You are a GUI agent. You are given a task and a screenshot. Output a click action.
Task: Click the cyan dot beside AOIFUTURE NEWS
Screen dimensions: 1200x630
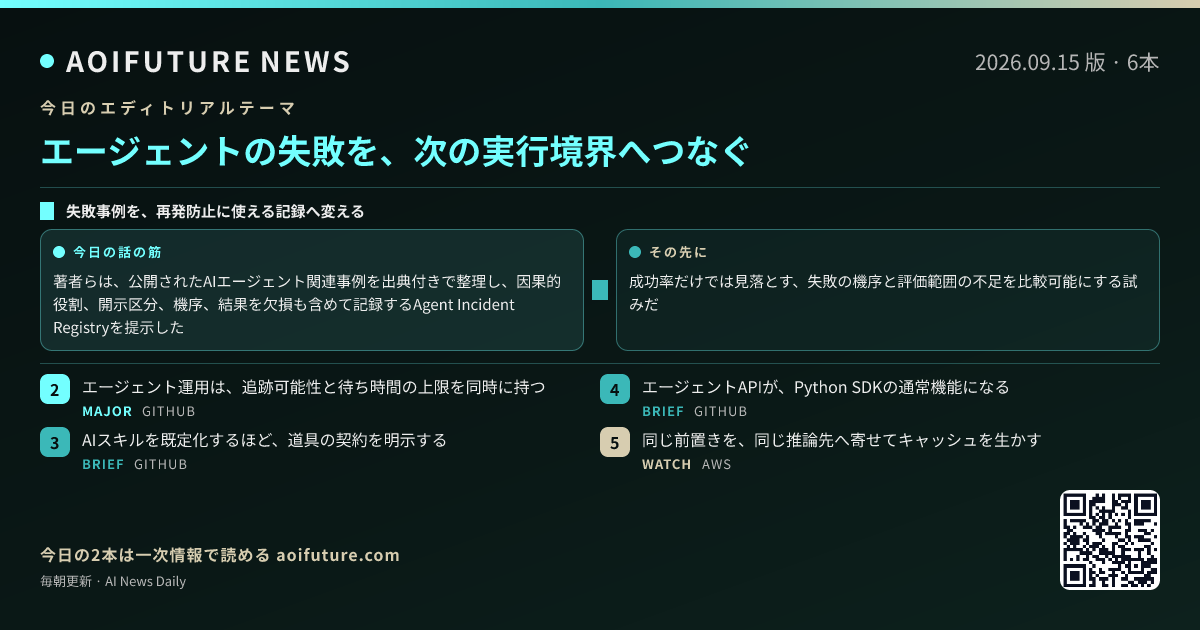pos(47,62)
